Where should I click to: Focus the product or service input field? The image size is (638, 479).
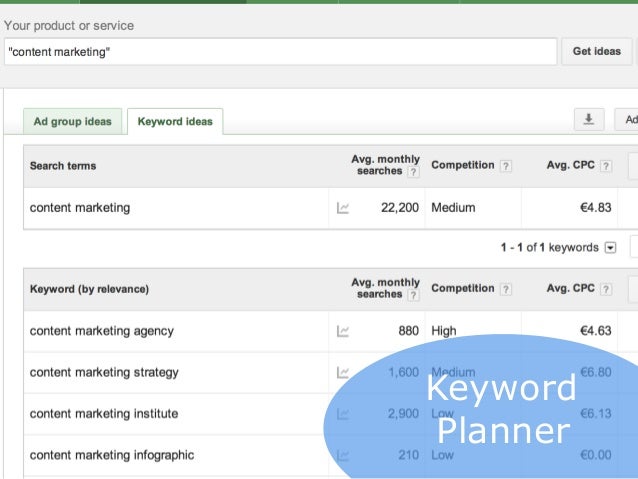pos(280,52)
